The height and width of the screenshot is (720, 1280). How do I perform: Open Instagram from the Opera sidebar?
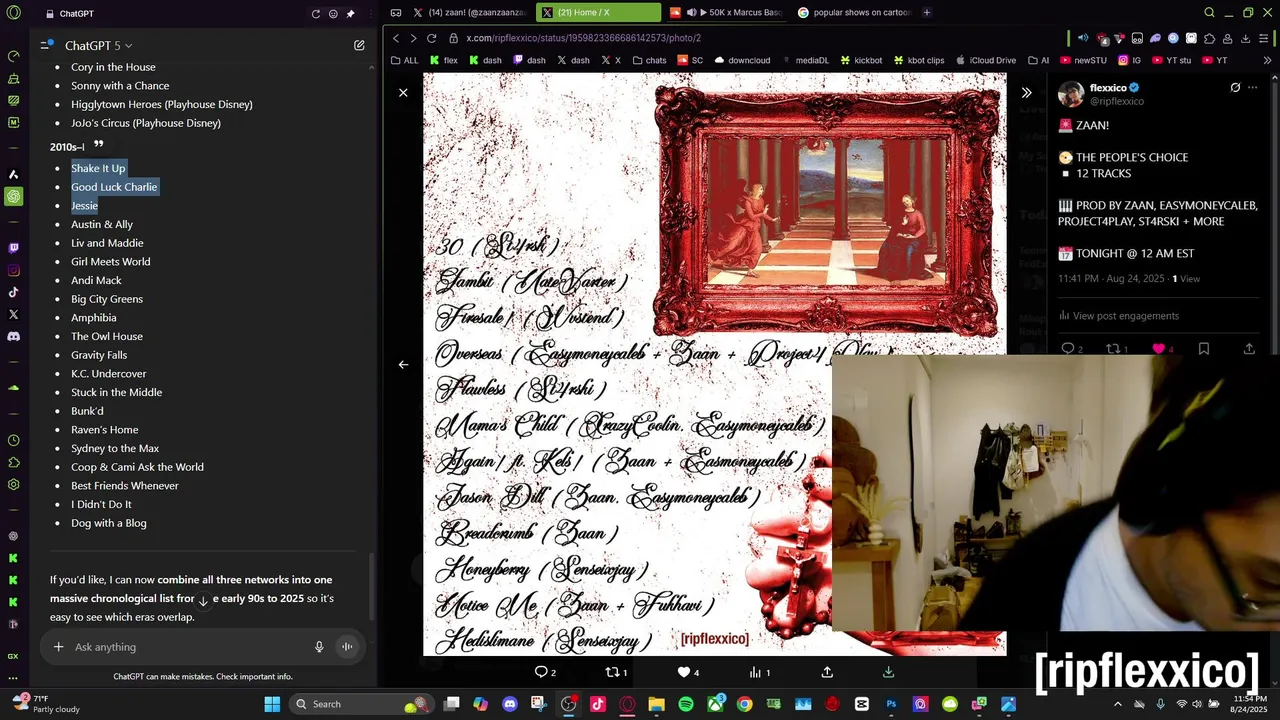click(13, 270)
